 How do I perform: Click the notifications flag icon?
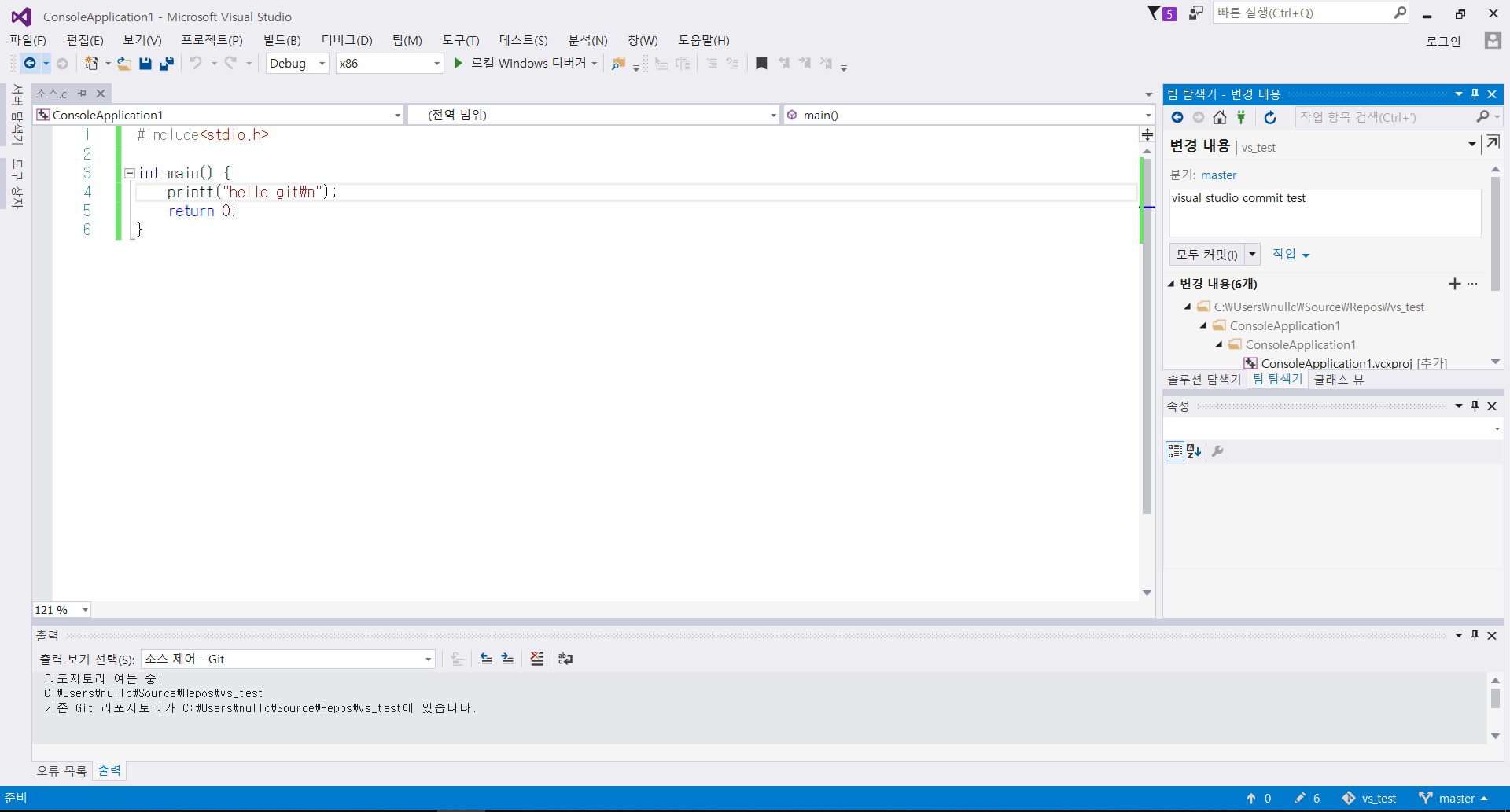tap(1162, 13)
